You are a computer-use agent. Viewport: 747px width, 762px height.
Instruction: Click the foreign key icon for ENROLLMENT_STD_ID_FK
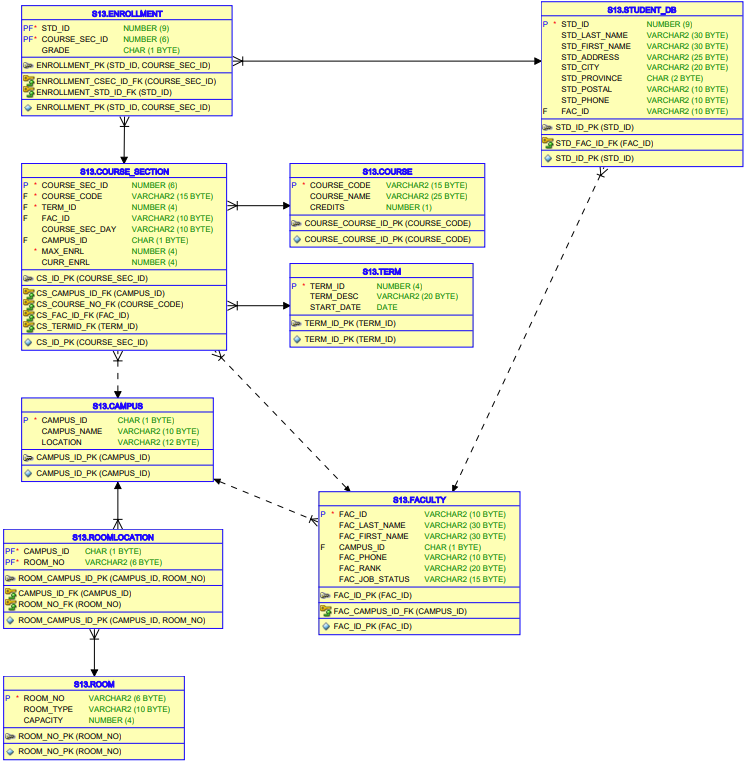pyautogui.click(x=29, y=91)
